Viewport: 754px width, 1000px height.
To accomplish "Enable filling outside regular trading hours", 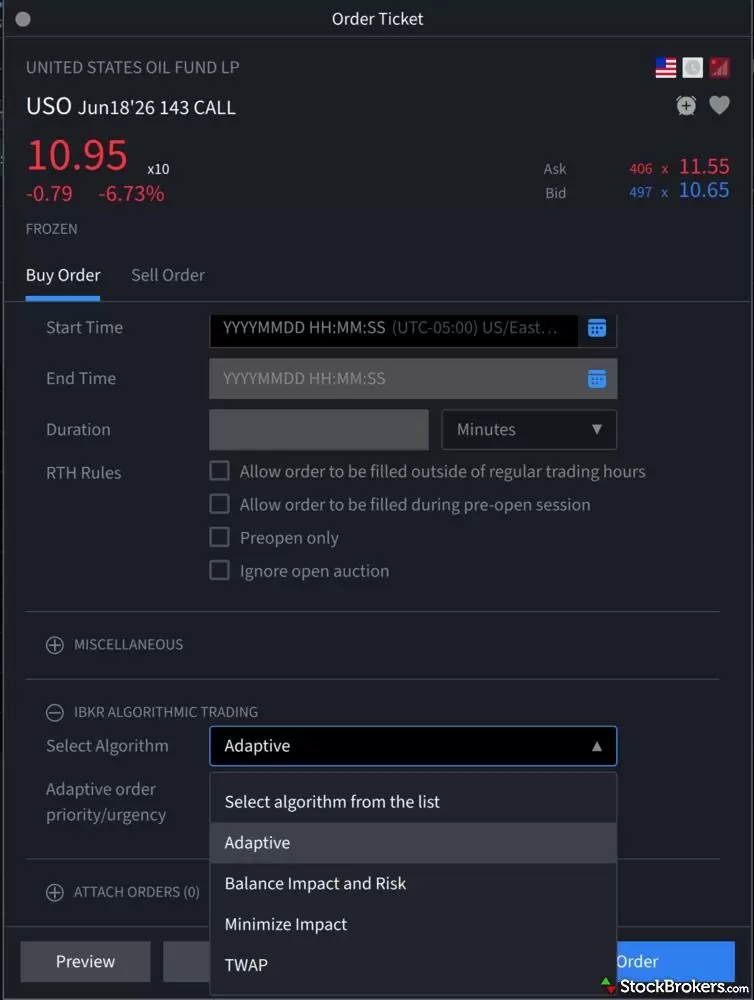I will coord(219,471).
